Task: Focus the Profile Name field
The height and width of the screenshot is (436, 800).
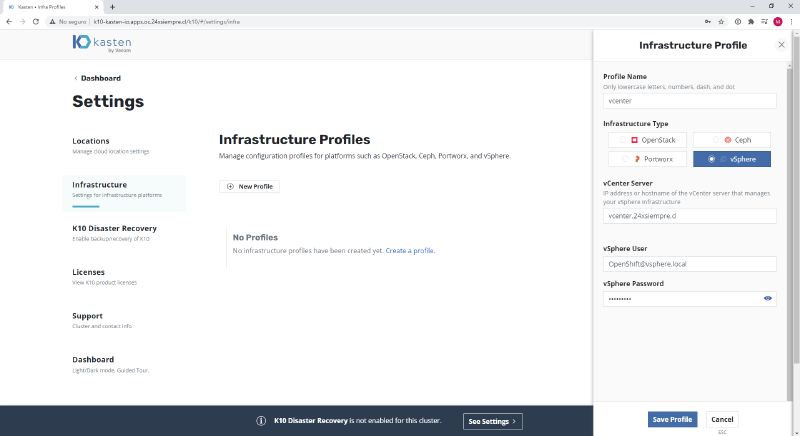Action: [689, 100]
